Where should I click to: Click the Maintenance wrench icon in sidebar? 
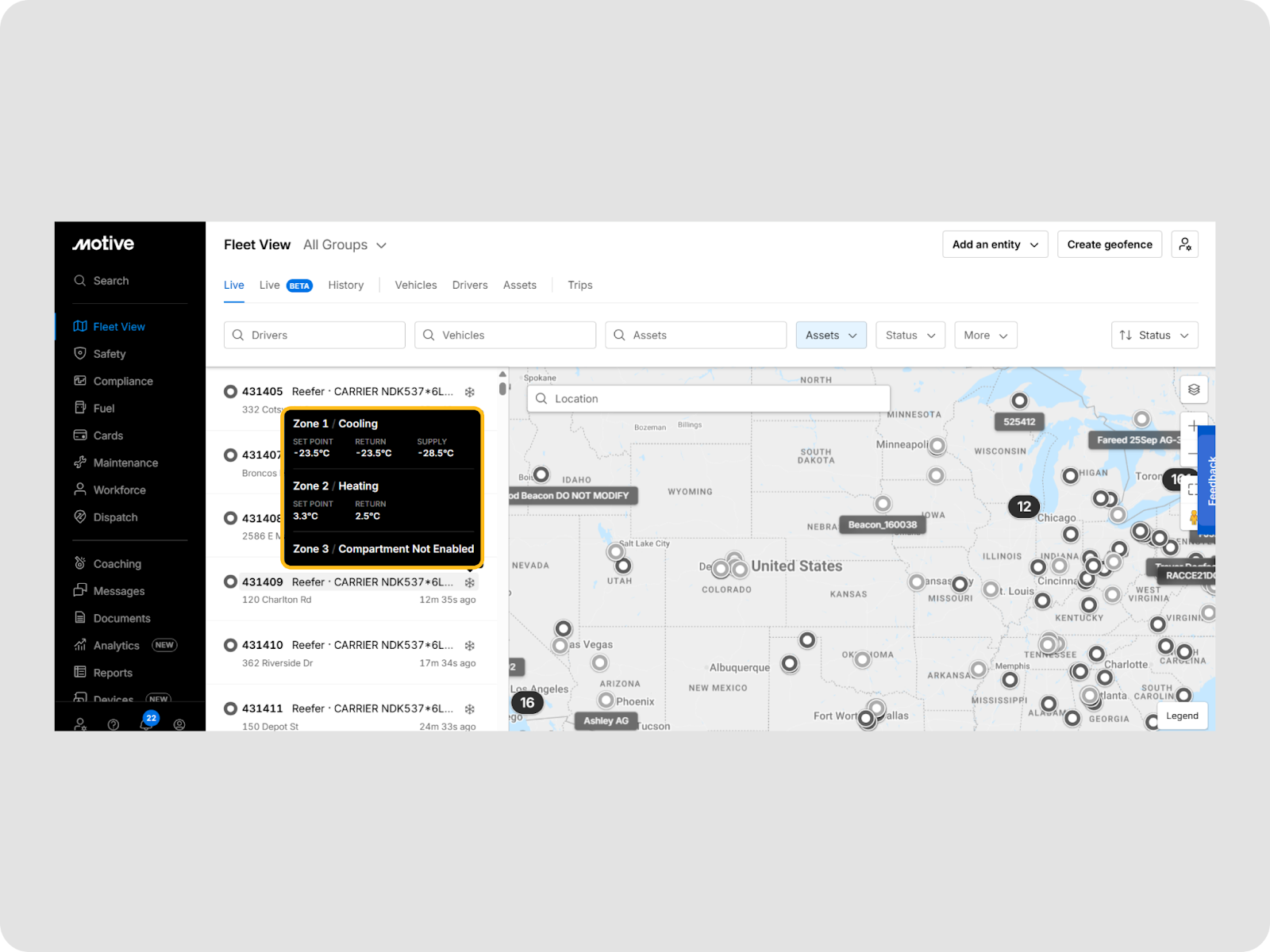click(x=79, y=463)
